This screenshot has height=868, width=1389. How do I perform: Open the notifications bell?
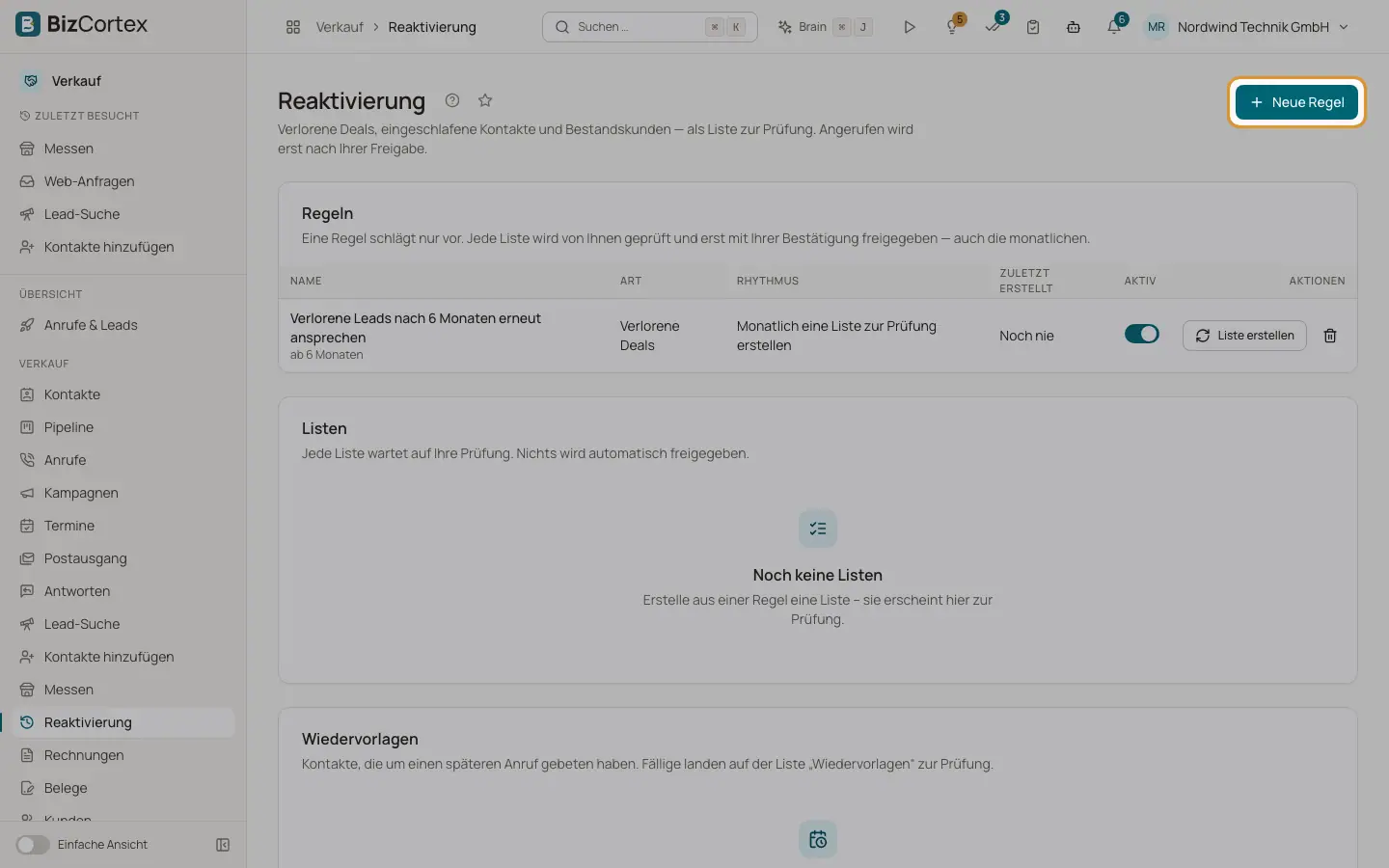[x=1114, y=27]
